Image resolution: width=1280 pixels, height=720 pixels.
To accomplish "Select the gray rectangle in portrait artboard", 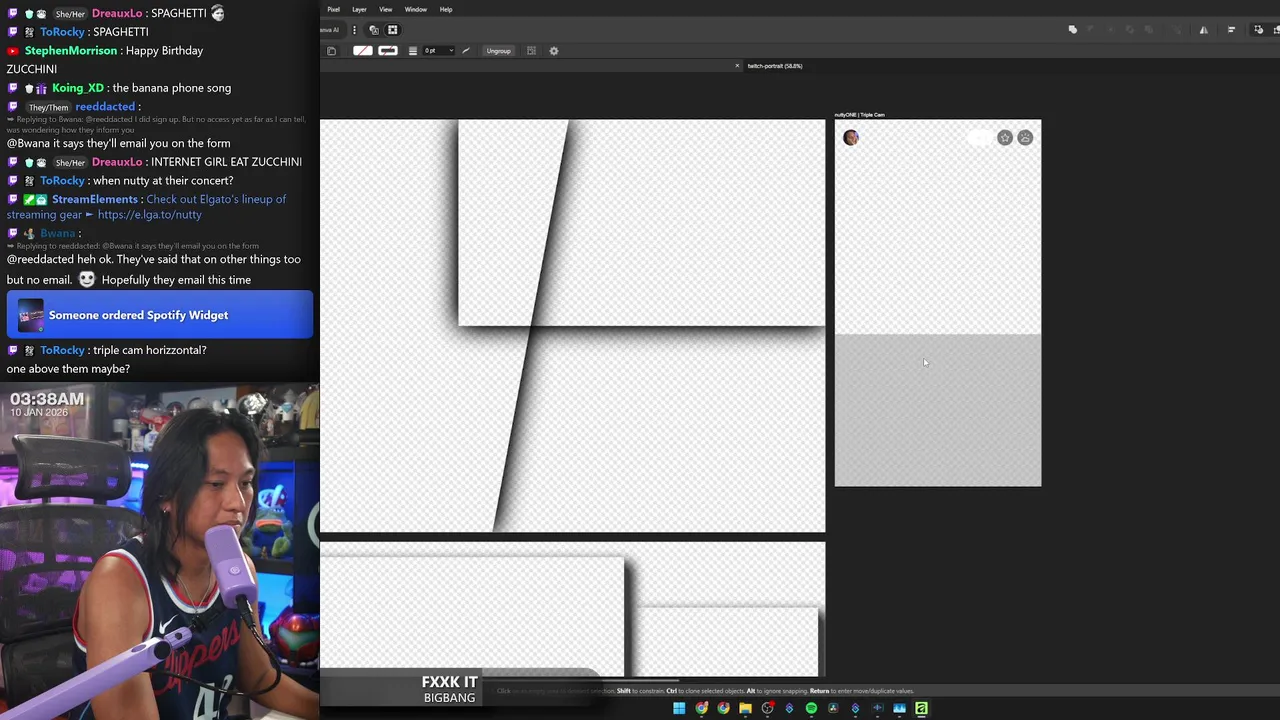I will click(x=938, y=411).
